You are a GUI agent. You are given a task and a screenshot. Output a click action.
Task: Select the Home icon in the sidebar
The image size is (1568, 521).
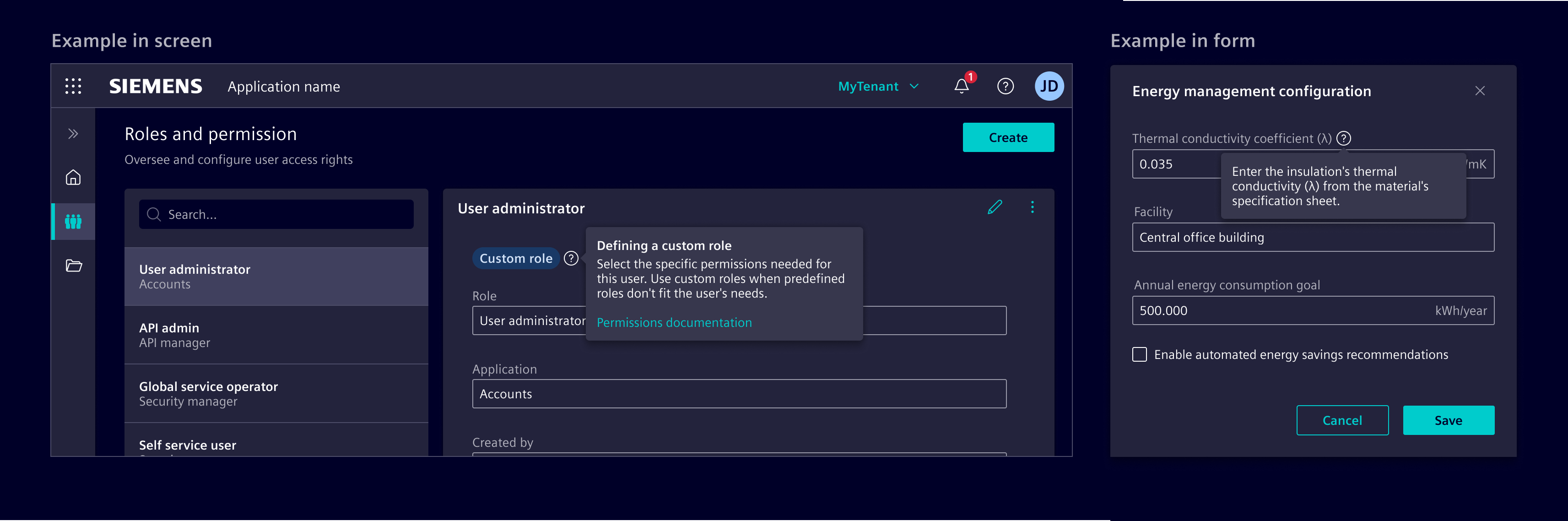pyautogui.click(x=72, y=178)
